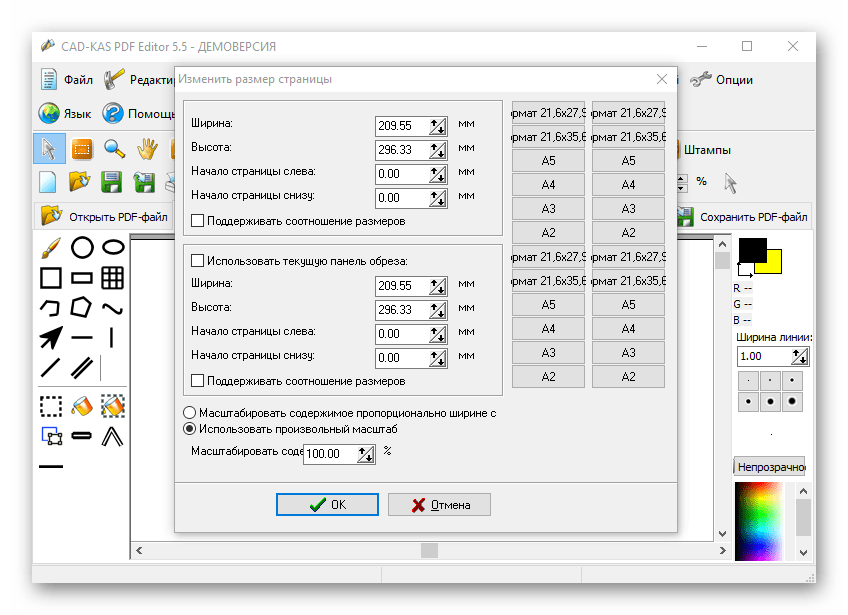Select the arrow pointer tool

[49, 149]
